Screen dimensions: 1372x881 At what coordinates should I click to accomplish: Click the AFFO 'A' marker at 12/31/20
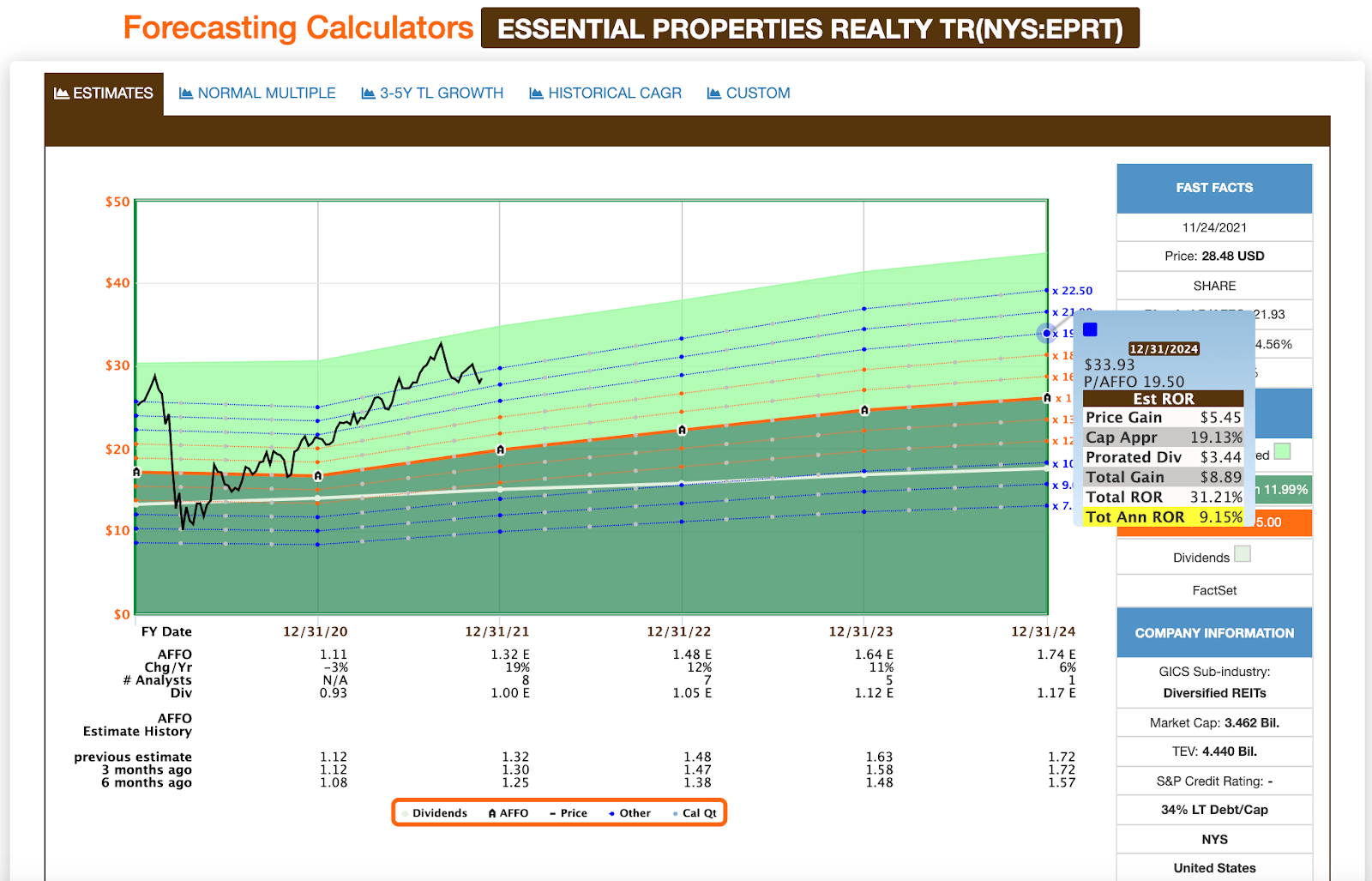pos(318,475)
